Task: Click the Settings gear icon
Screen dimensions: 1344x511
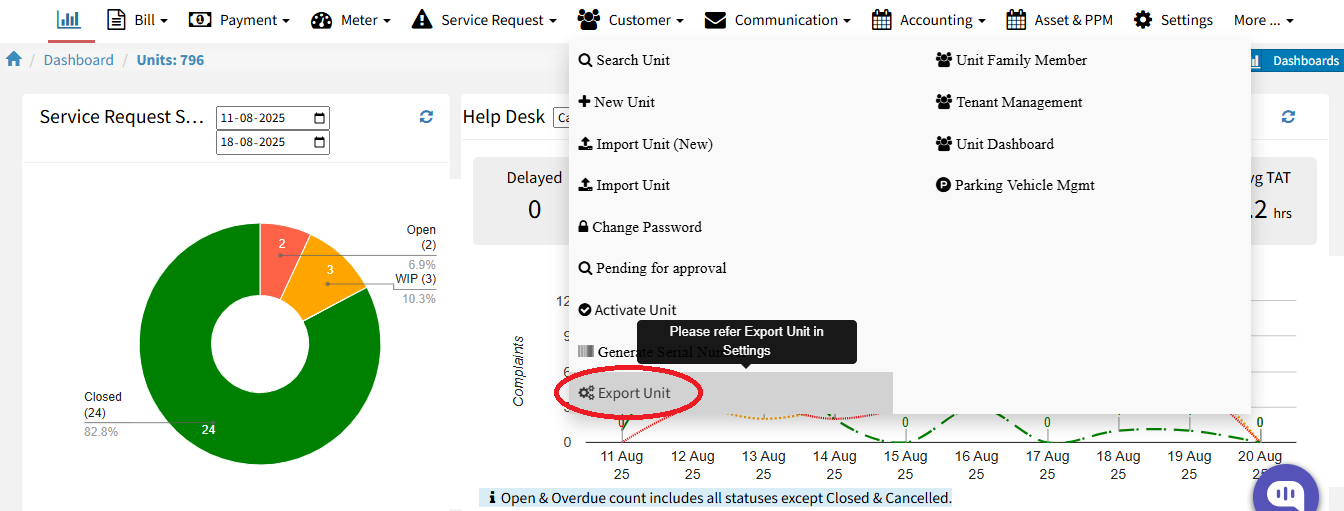Action: point(1143,20)
